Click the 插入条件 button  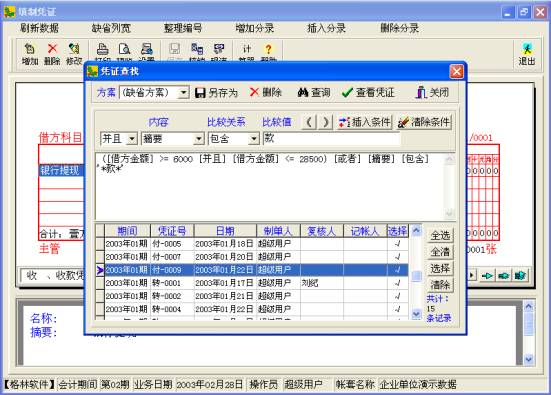364,122
